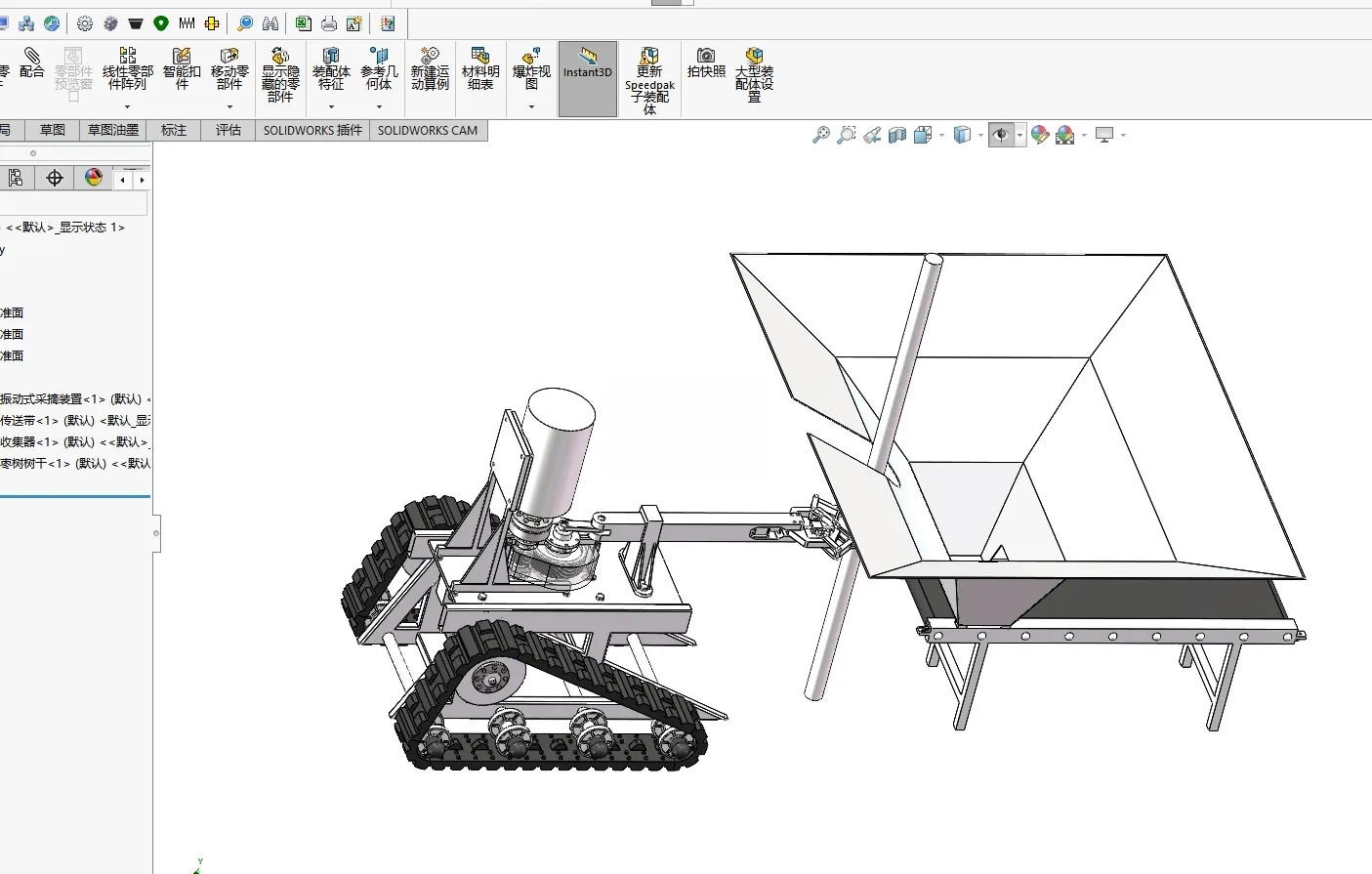Click the zigzag spring icon
This screenshot has height=874, width=1372.
click(187, 23)
